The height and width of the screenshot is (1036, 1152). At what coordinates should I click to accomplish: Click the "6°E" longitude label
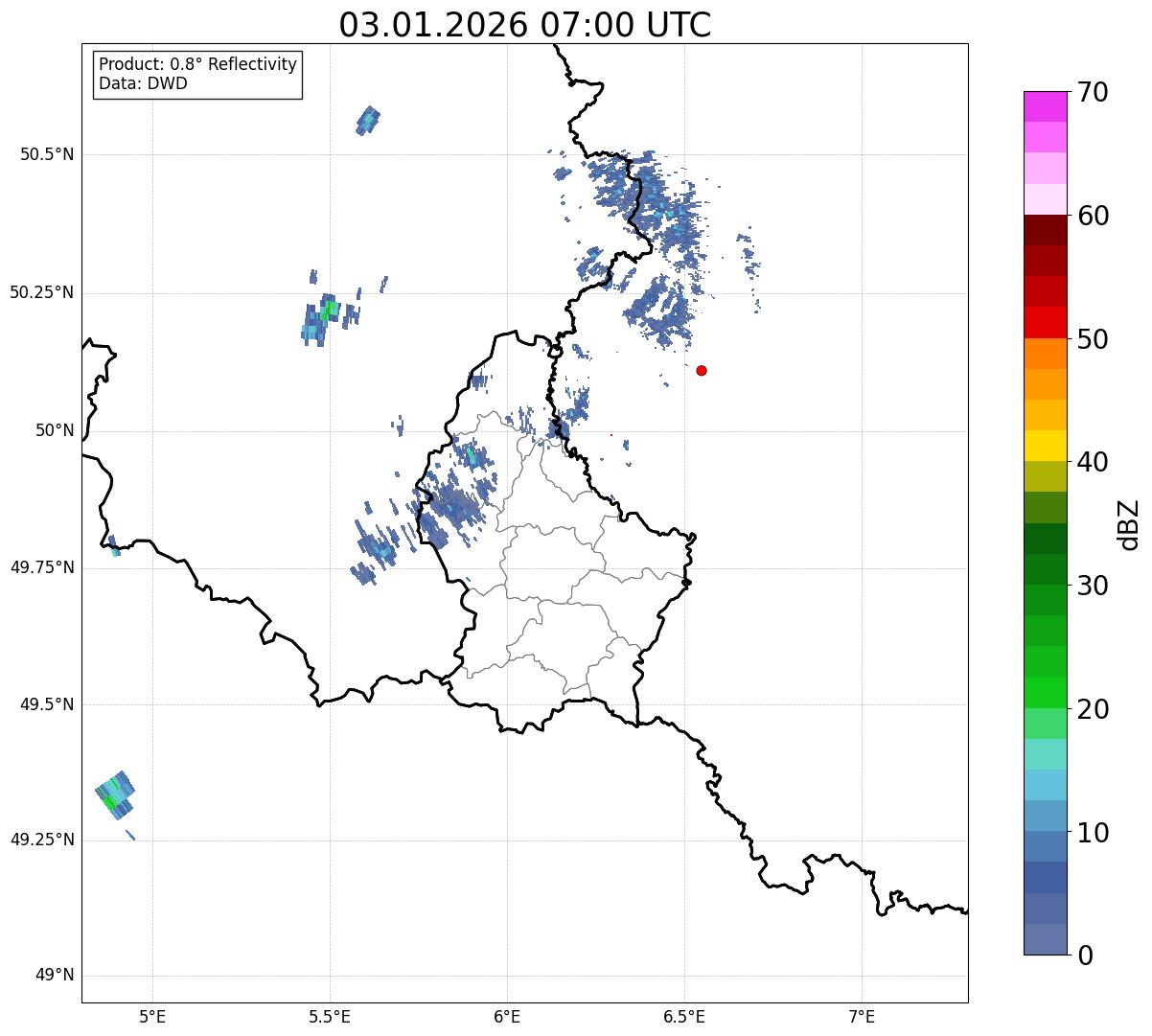507,1017
